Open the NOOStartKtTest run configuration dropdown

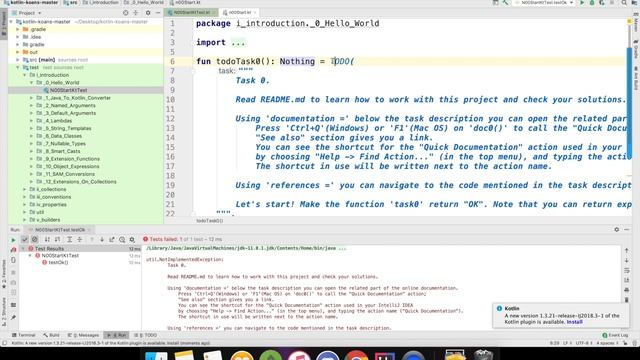(x=544, y=3)
